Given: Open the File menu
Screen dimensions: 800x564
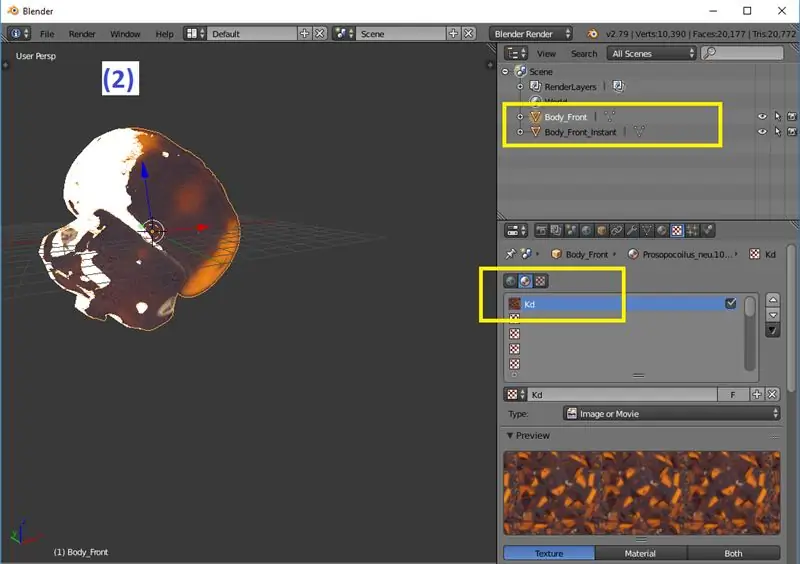Looking at the screenshot, I should [47, 33].
